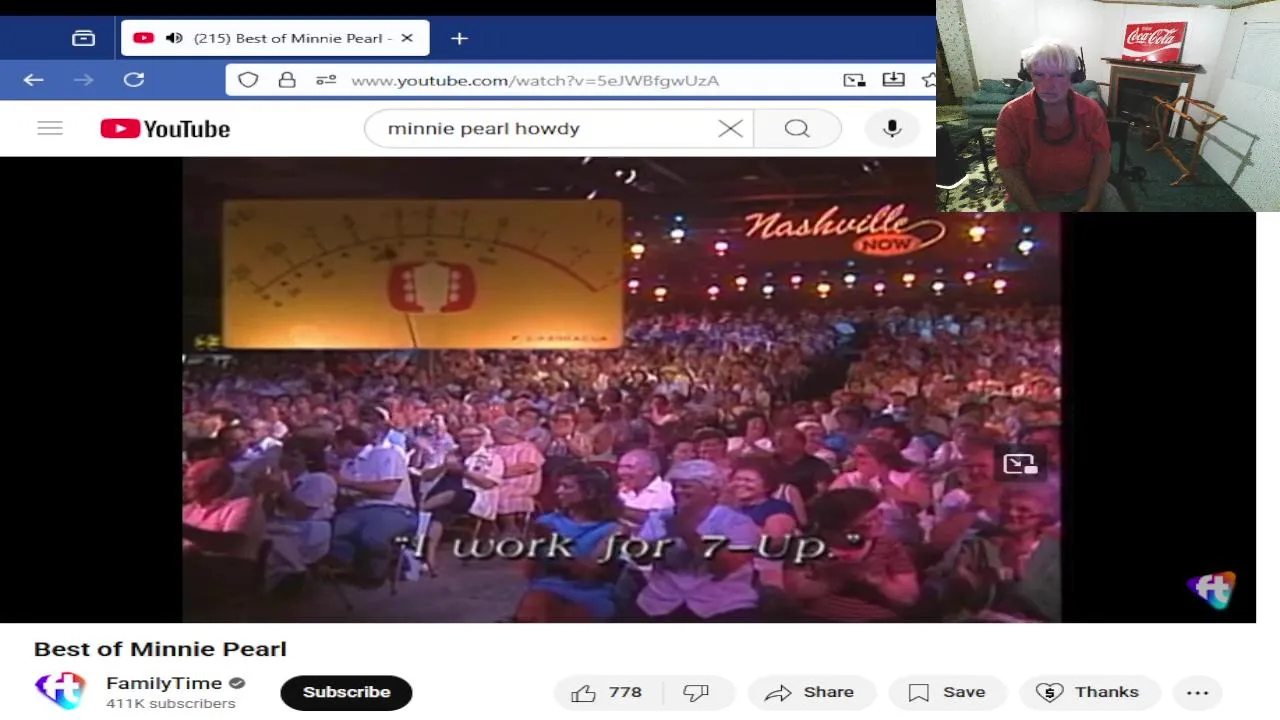Dislike this video
Image resolution: width=1280 pixels, height=720 pixels.
(696, 692)
